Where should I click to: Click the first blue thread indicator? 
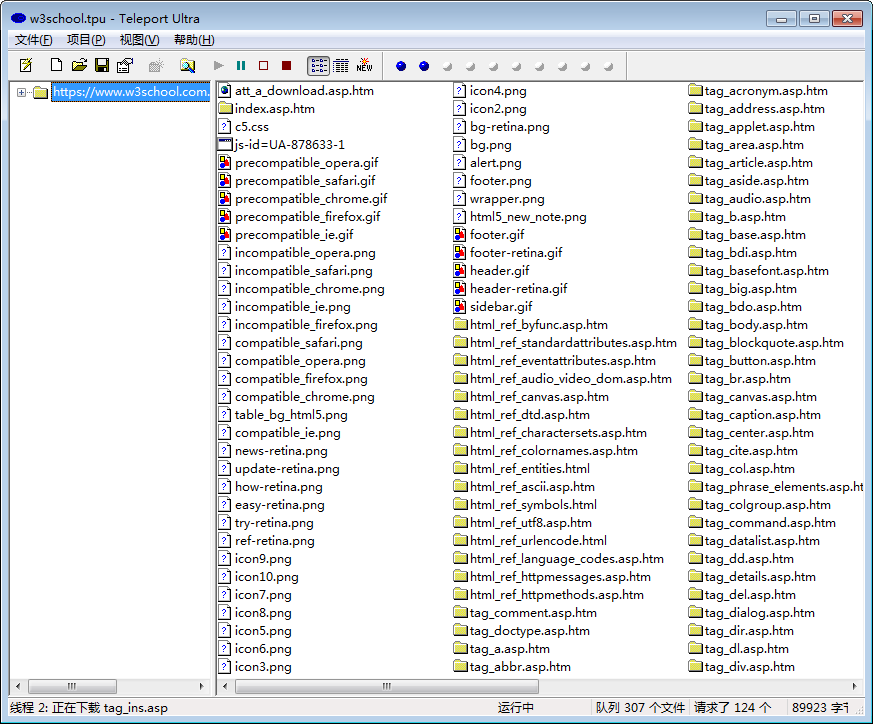point(401,66)
